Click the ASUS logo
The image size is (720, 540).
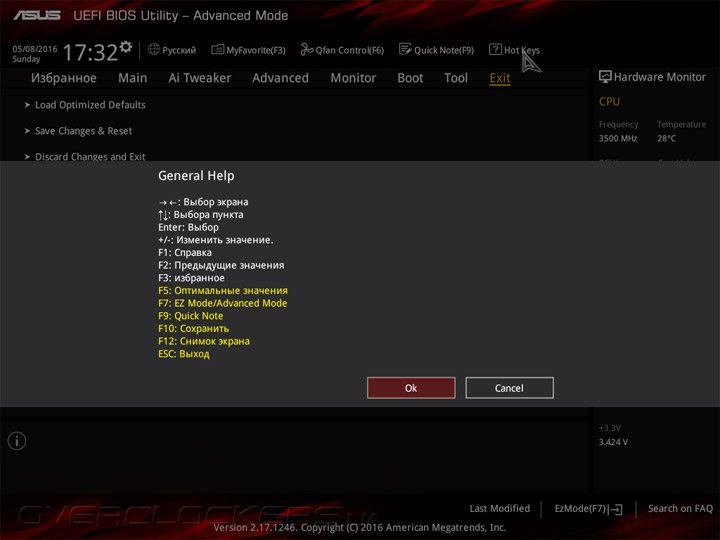37,16
